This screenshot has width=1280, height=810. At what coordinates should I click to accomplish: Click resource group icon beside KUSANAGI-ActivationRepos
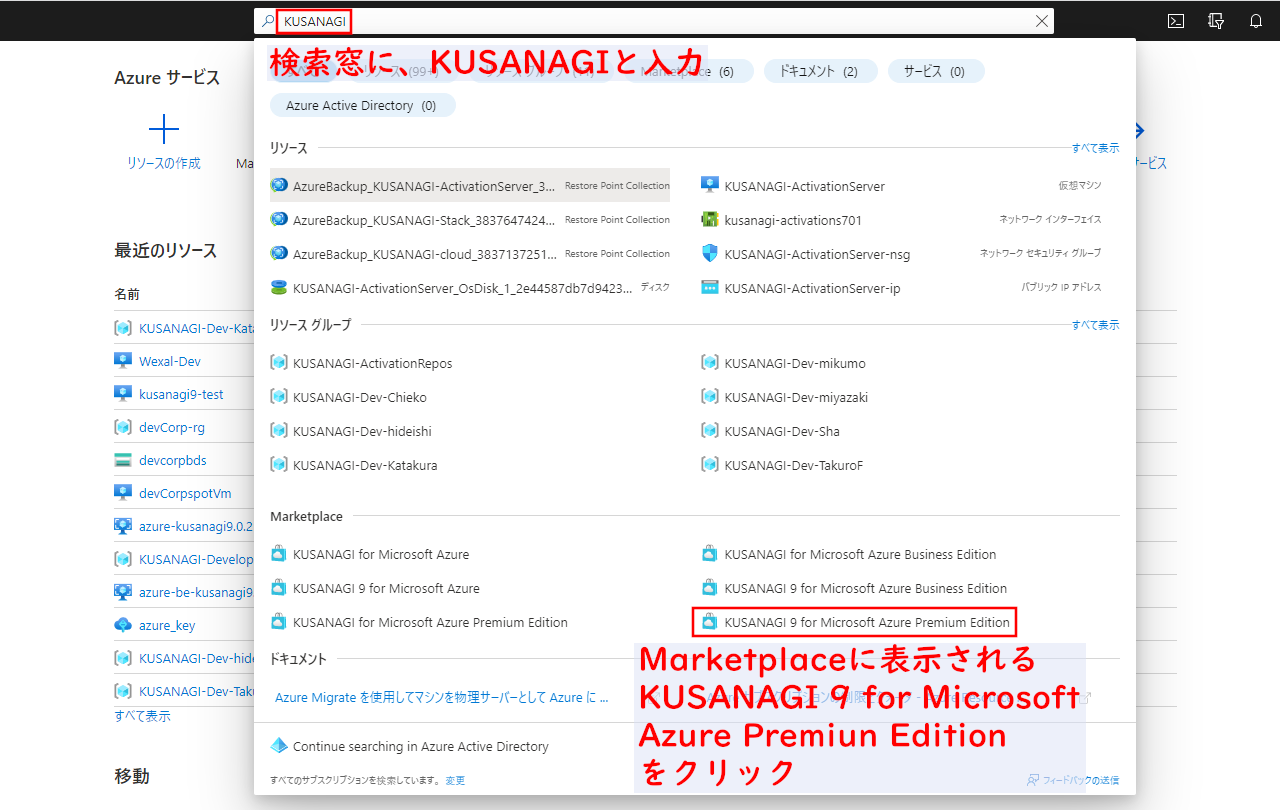pos(279,363)
